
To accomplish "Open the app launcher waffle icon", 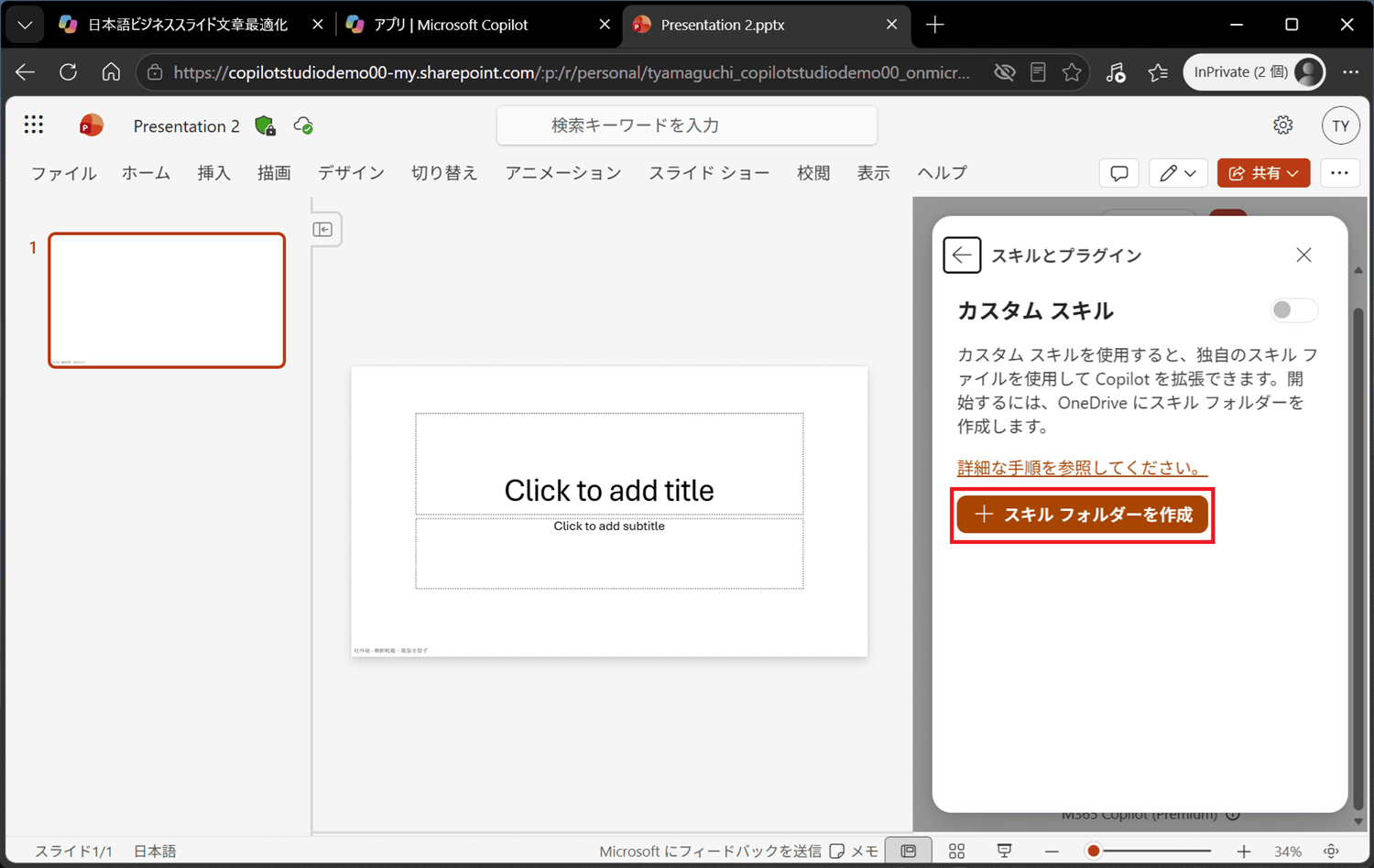I will tap(34, 125).
